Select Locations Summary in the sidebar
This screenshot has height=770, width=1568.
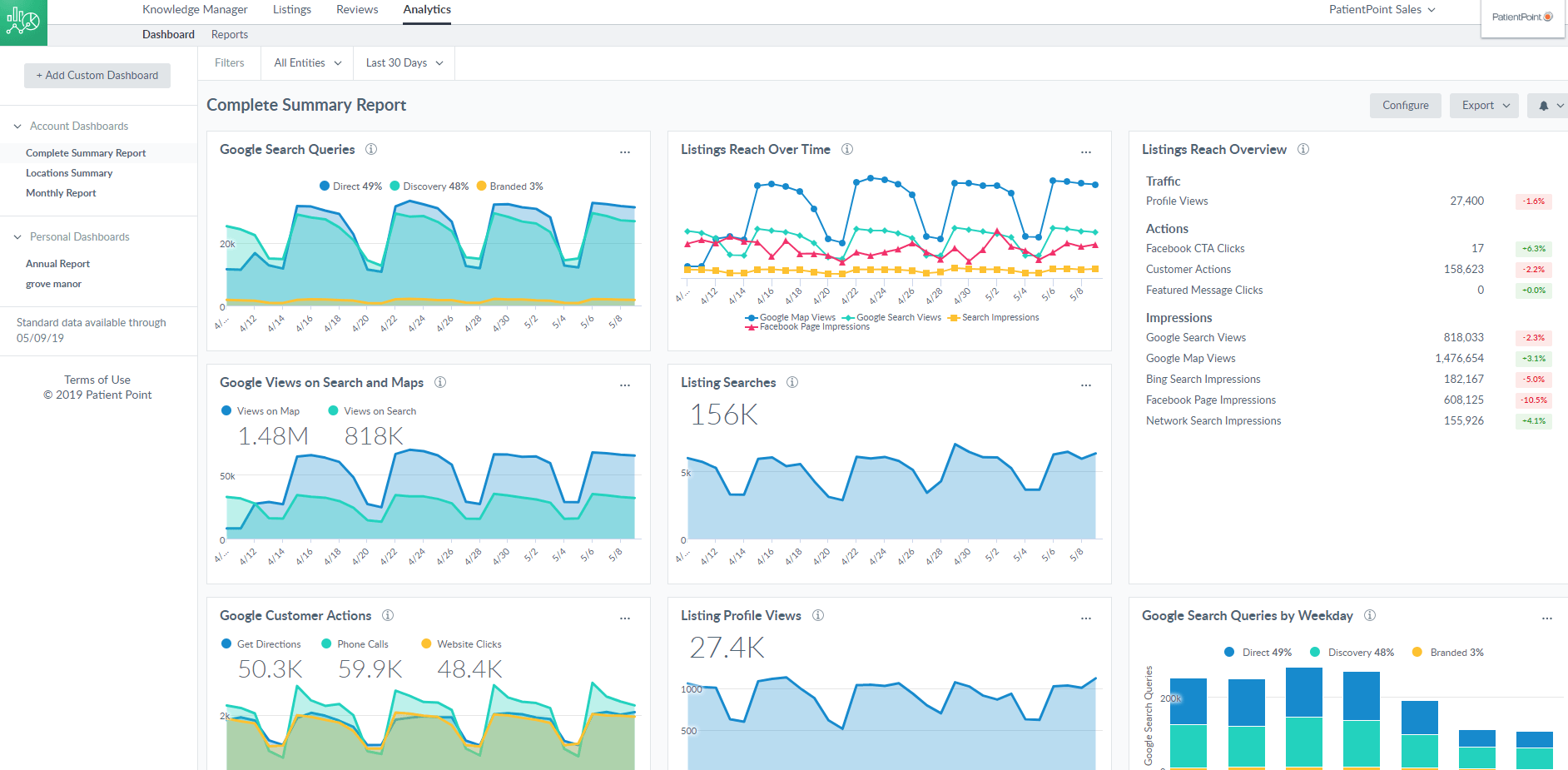69,173
